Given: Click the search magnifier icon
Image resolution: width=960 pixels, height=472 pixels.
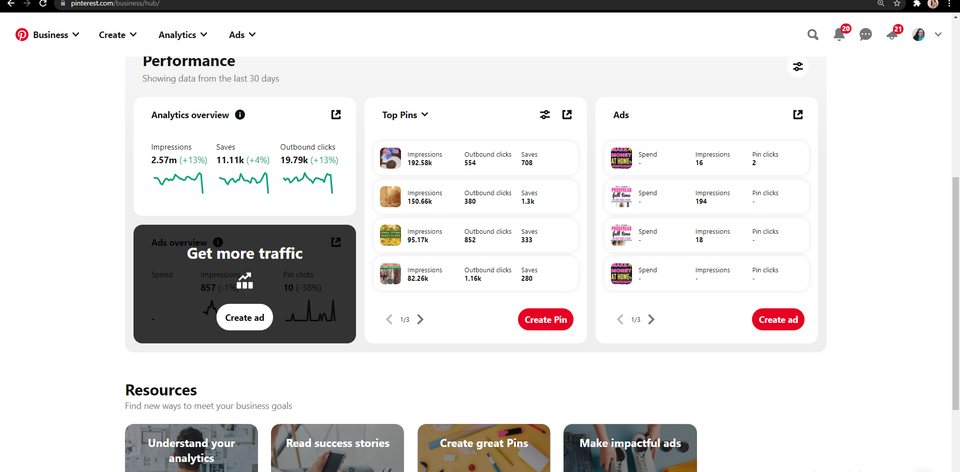Looking at the screenshot, I should [x=812, y=35].
